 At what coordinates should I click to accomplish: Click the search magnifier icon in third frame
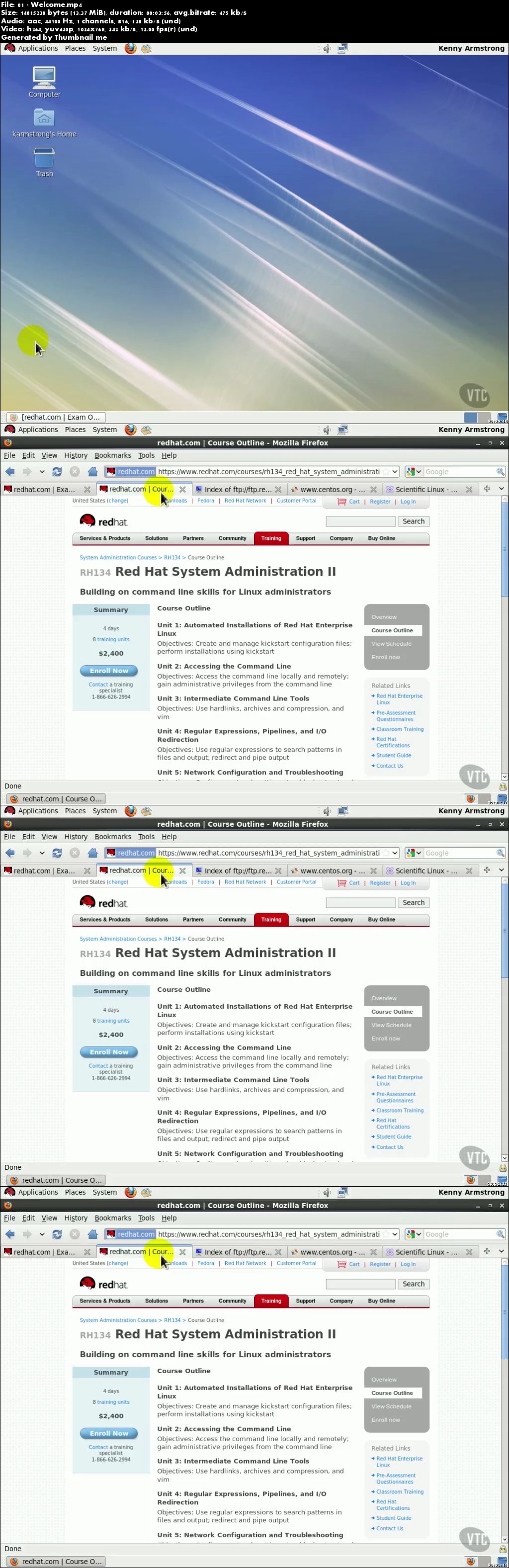pyautogui.click(x=501, y=853)
